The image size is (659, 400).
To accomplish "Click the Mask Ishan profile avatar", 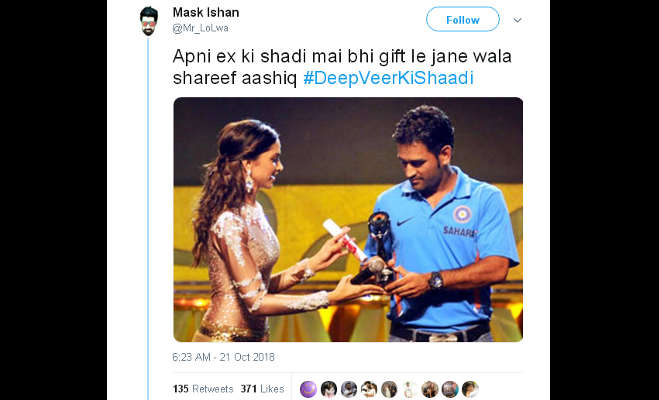I will point(148,21).
